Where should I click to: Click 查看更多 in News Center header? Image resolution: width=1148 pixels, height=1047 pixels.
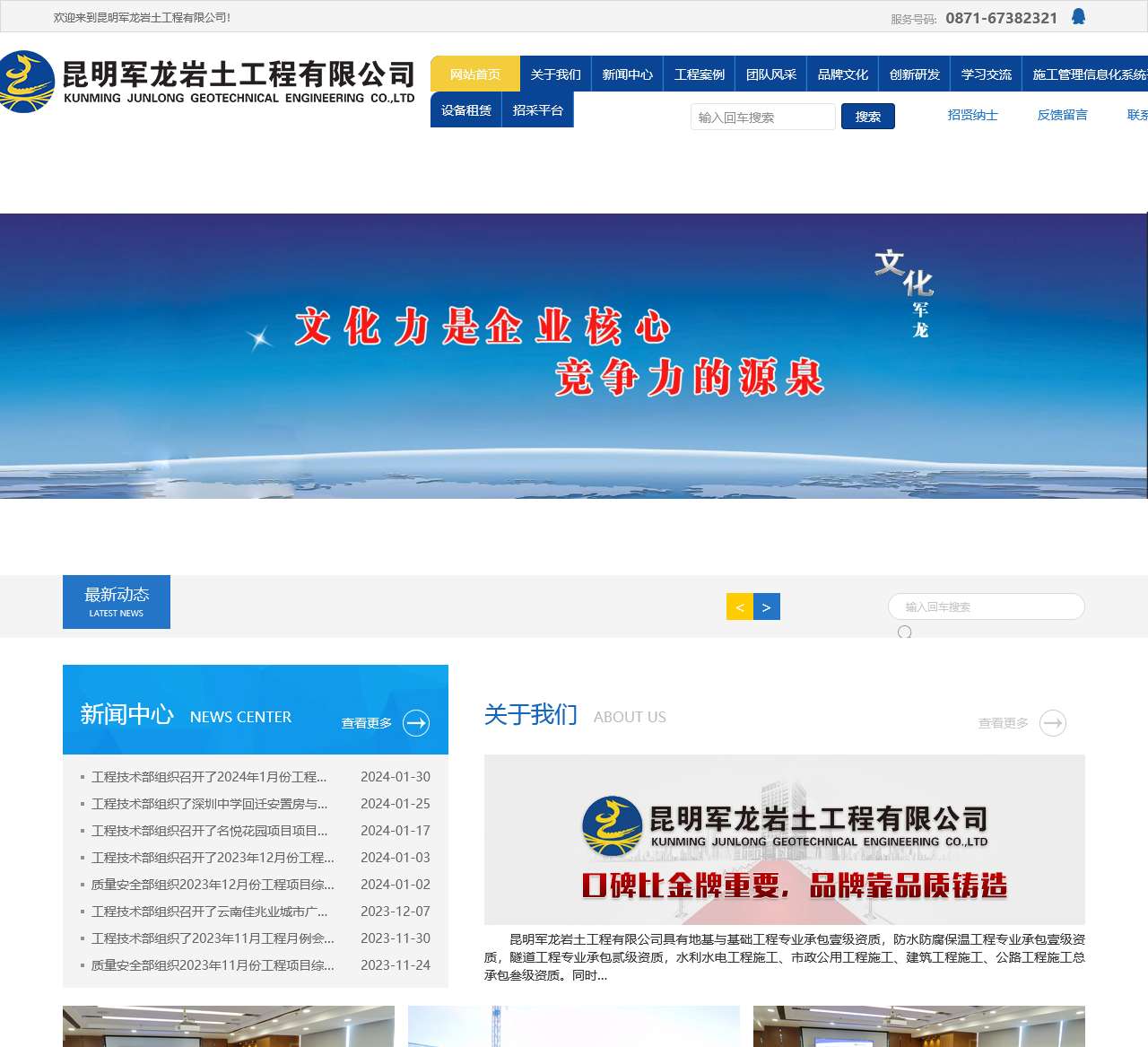[x=367, y=723]
